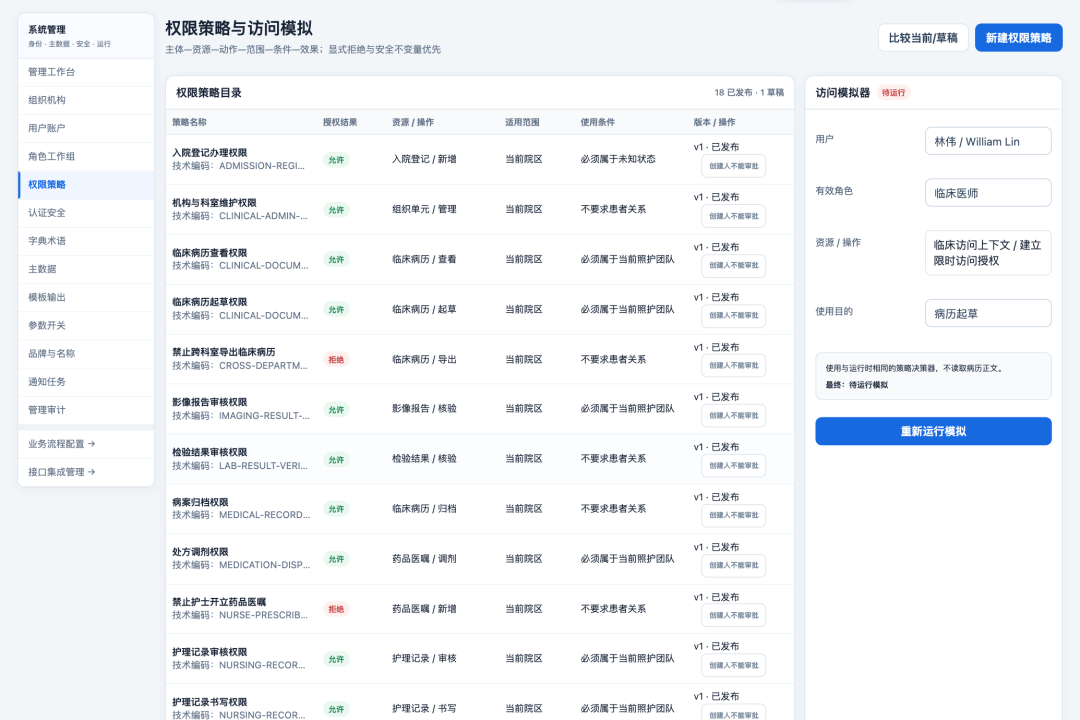Select the 病案归档权限 policy name
This screenshot has width=1080, height=720.
[200, 502]
